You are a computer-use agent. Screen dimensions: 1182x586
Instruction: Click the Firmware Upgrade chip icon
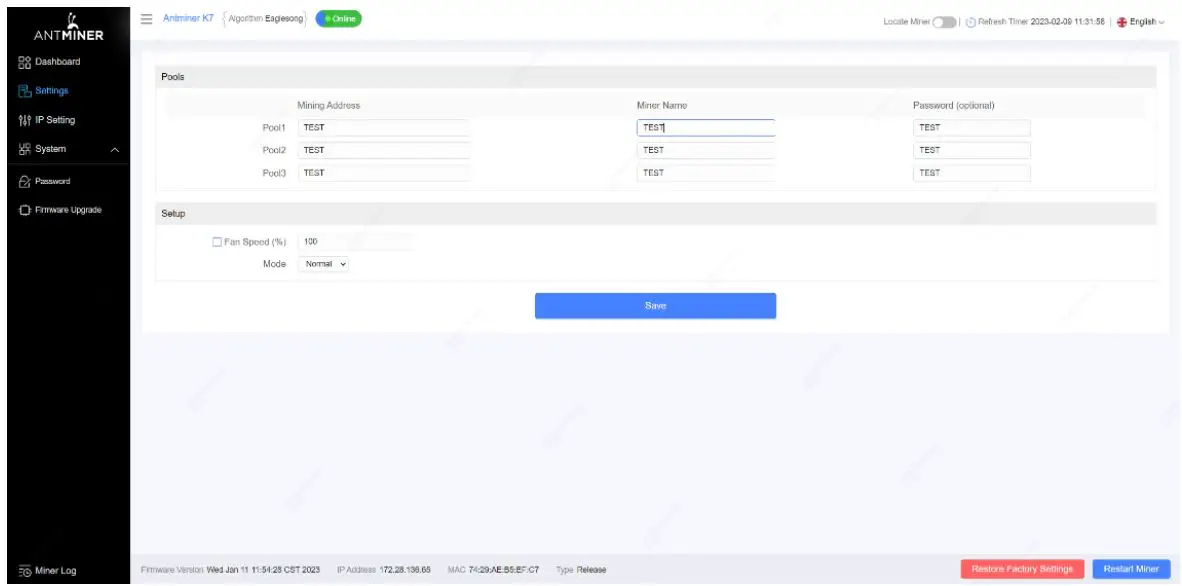click(24, 210)
